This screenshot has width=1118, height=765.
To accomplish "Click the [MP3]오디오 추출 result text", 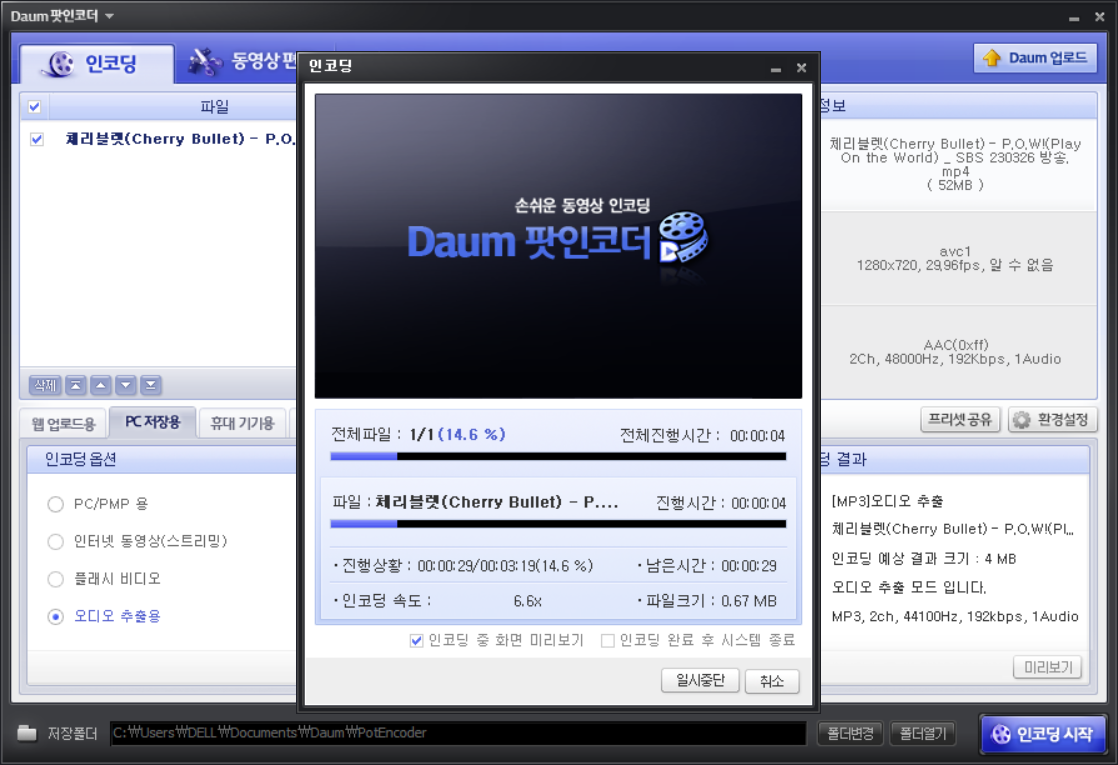I will pyautogui.click(x=887, y=501).
